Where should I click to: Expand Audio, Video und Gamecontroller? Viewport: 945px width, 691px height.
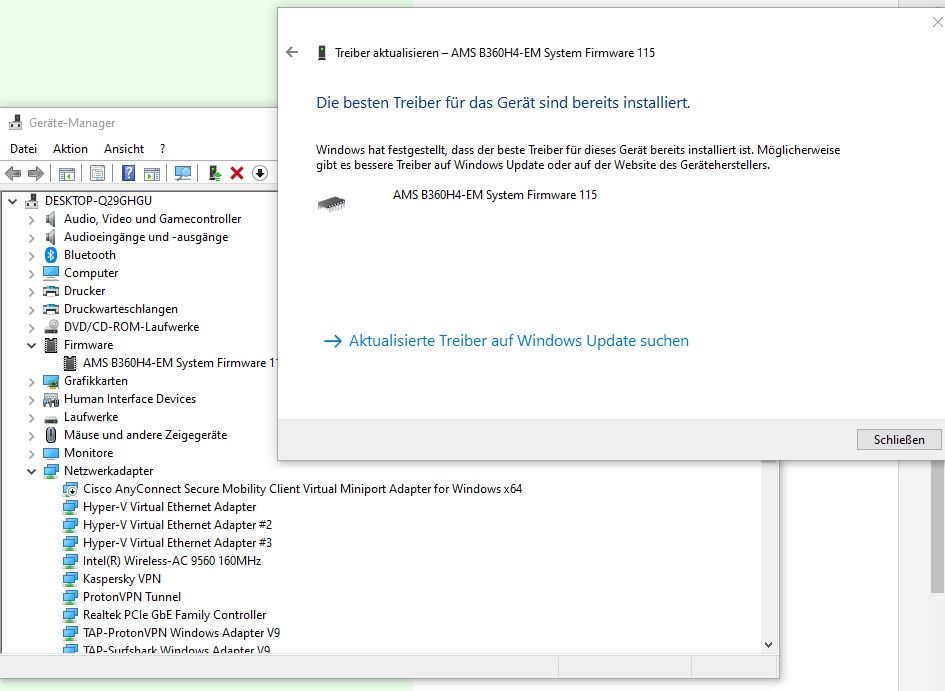pos(31,219)
